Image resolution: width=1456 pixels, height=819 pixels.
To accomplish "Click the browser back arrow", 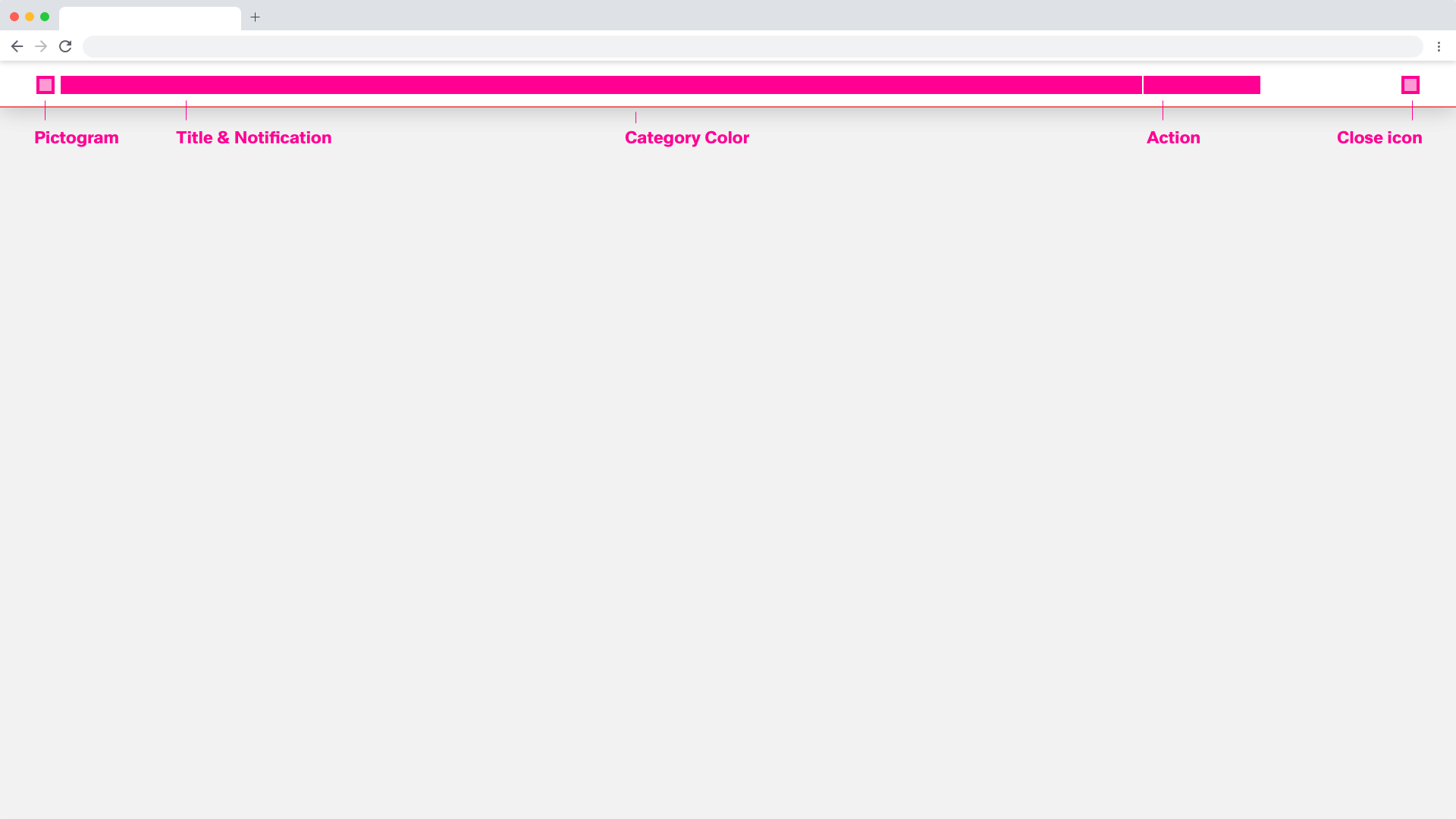I will coord(17,46).
